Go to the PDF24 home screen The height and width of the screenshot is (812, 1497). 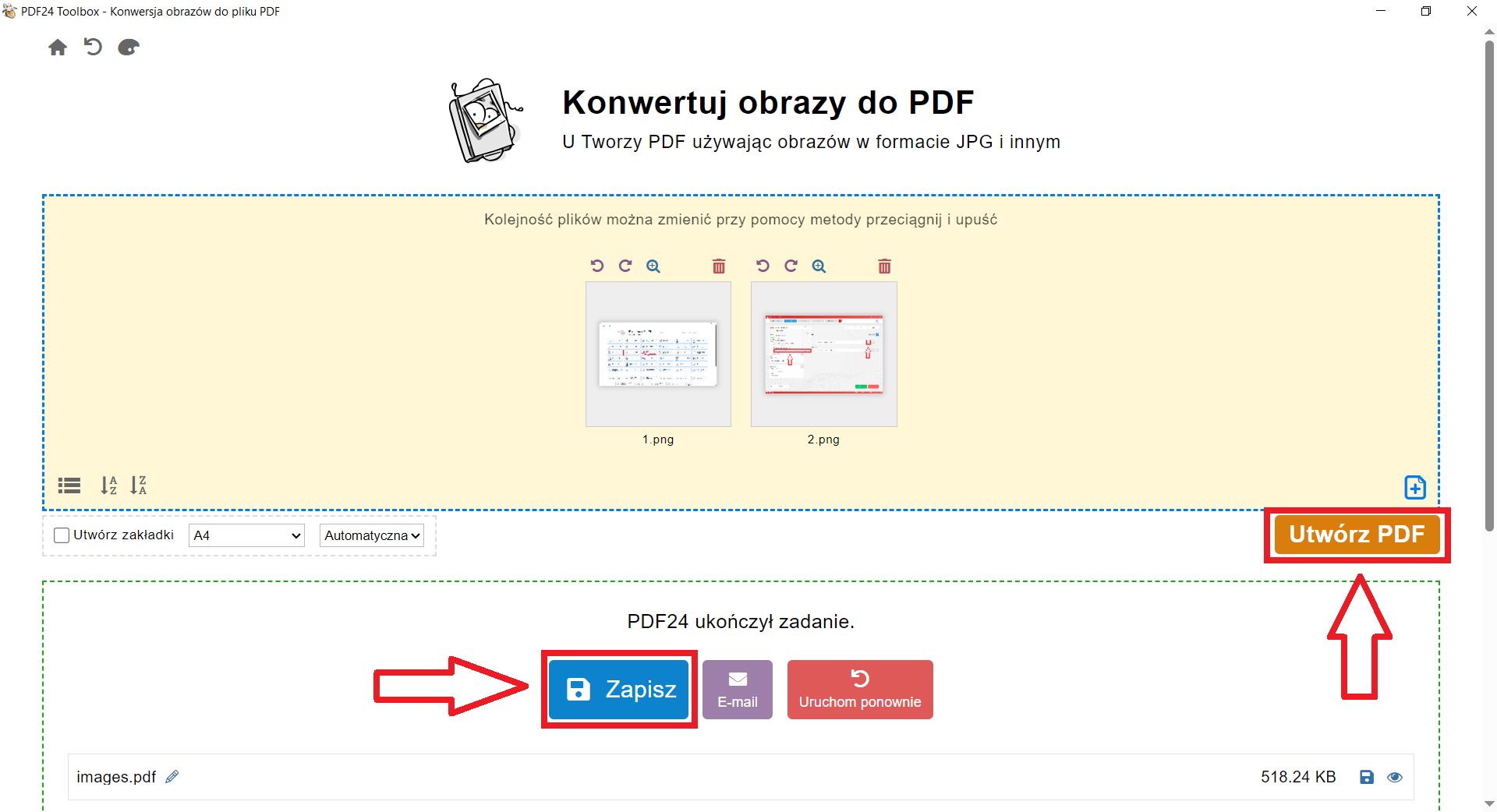tap(58, 48)
